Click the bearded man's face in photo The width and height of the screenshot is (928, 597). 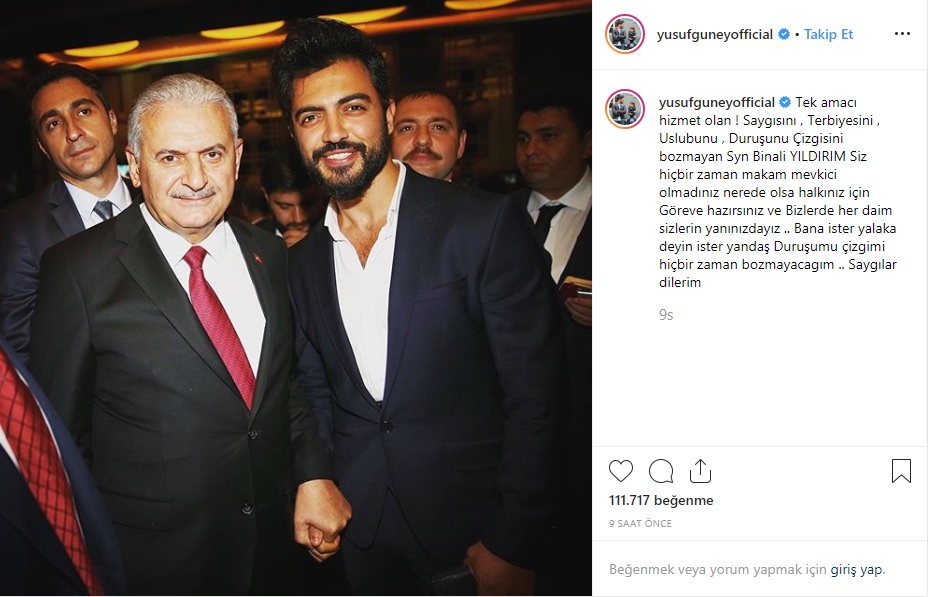coord(340,136)
